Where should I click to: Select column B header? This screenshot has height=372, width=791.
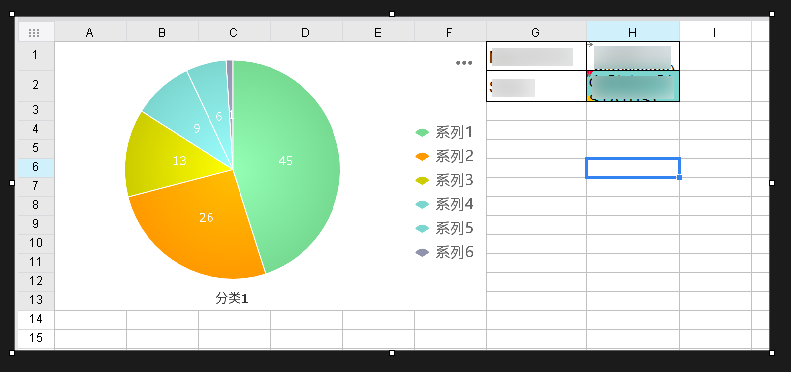click(162, 32)
